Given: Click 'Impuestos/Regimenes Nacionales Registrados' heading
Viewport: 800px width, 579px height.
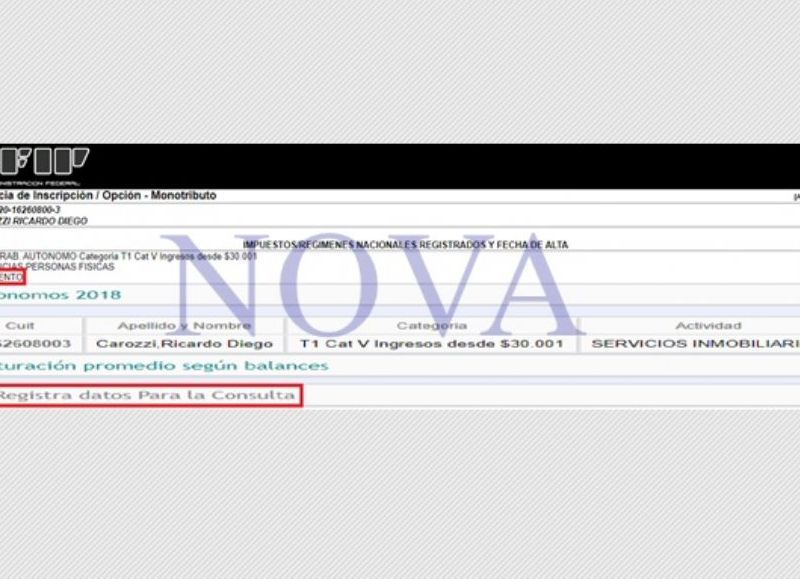Looking at the screenshot, I should pyautogui.click(x=405, y=245).
